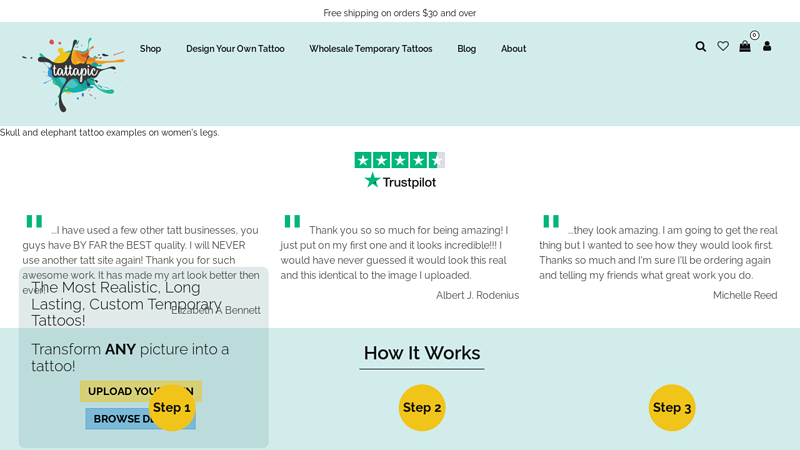Click the user account icon
This screenshot has width=800, height=450.
tap(767, 46)
